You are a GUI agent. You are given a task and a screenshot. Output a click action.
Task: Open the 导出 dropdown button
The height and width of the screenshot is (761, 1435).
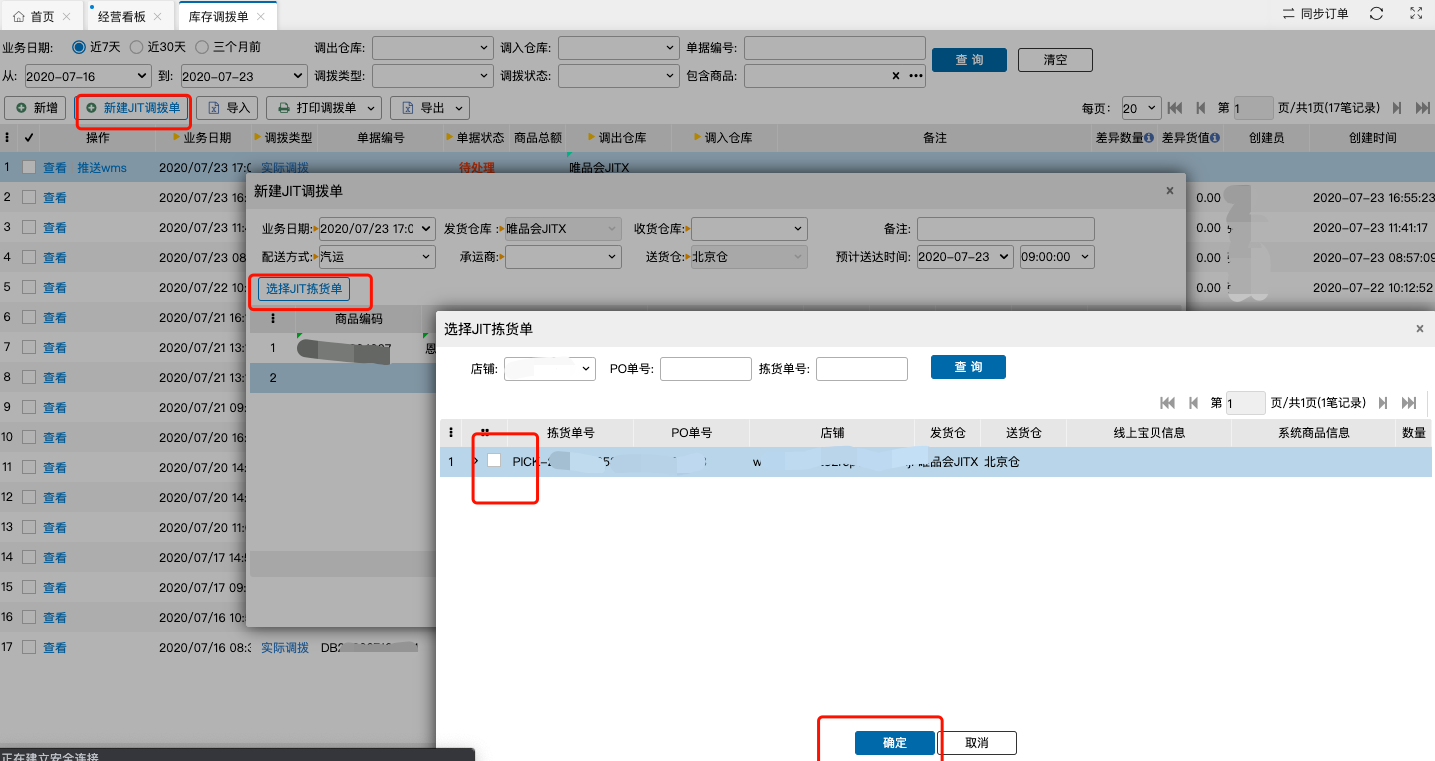429,108
